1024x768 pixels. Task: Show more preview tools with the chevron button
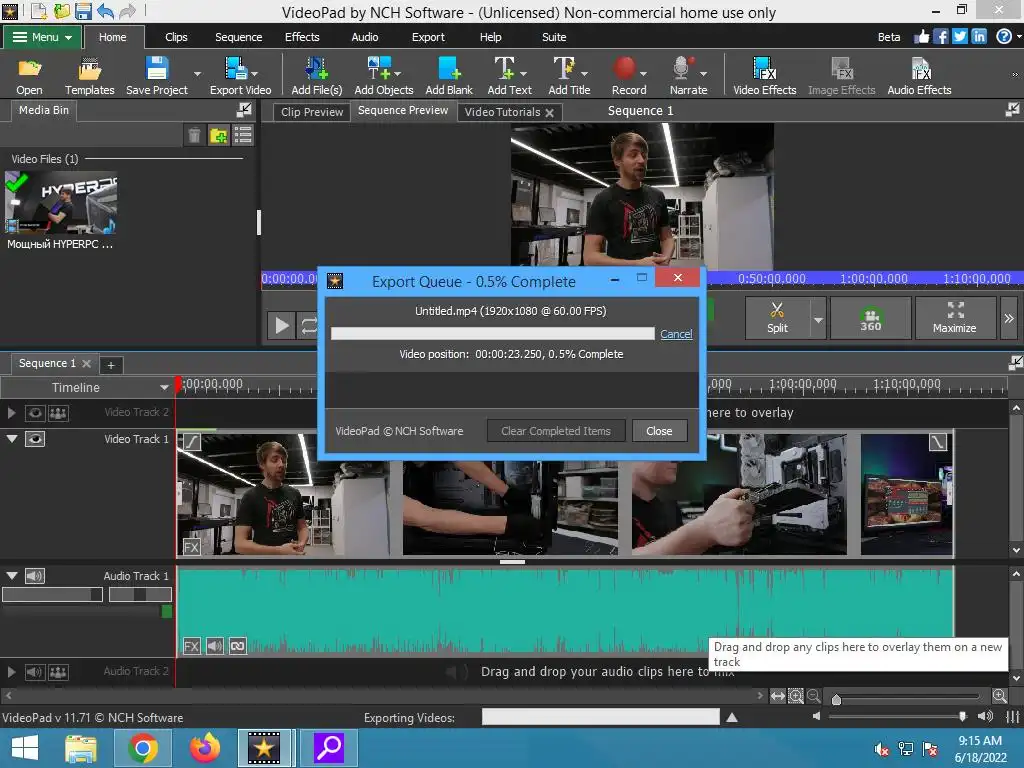click(x=1009, y=318)
